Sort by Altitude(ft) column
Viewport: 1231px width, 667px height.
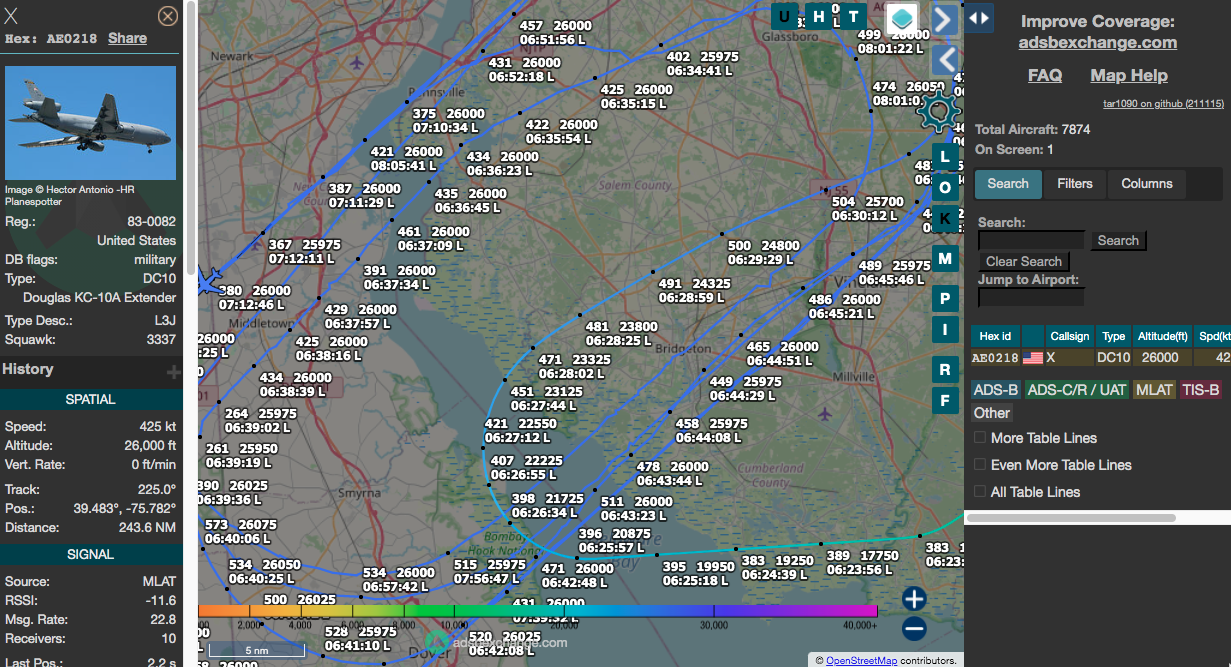click(1160, 336)
